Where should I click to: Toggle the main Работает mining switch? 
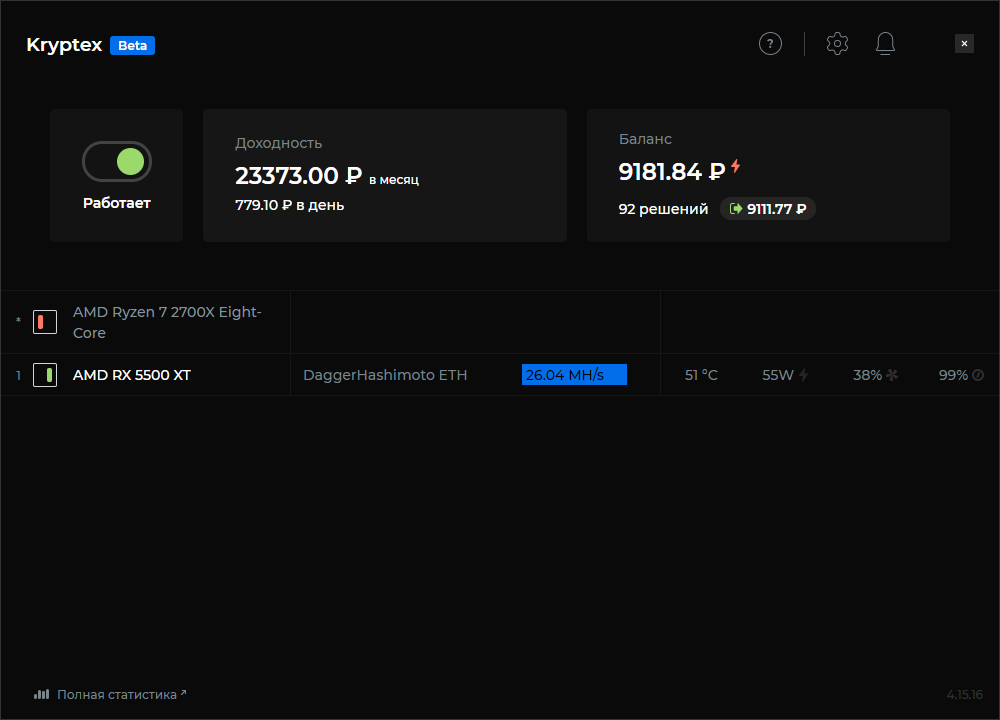click(x=117, y=162)
